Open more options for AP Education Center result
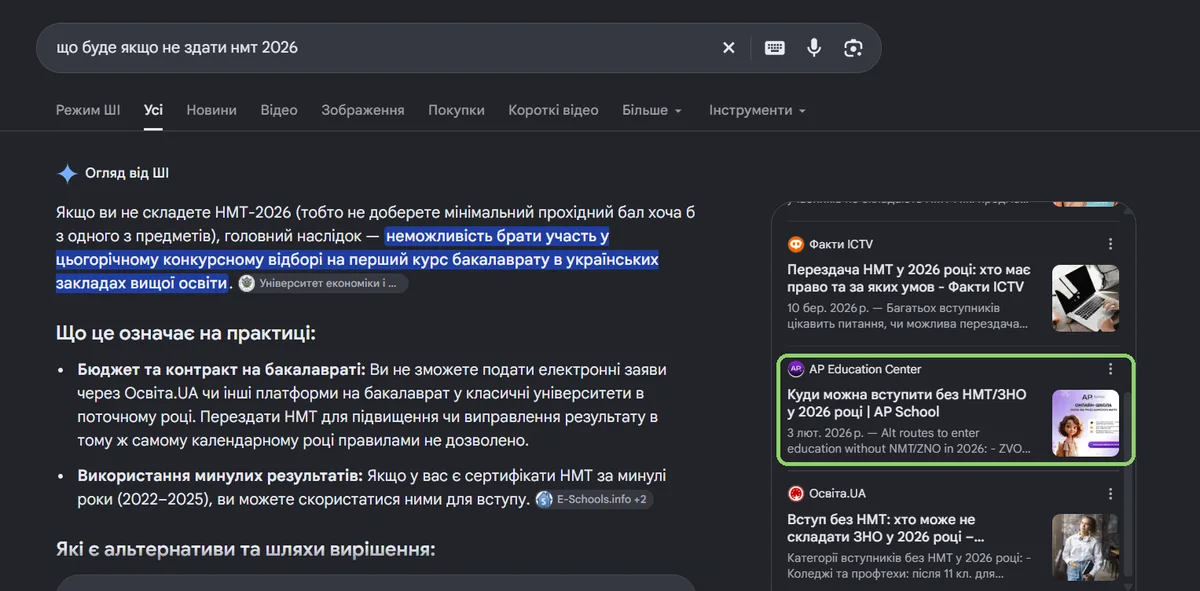The image size is (1200, 591). pyautogui.click(x=1110, y=369)
